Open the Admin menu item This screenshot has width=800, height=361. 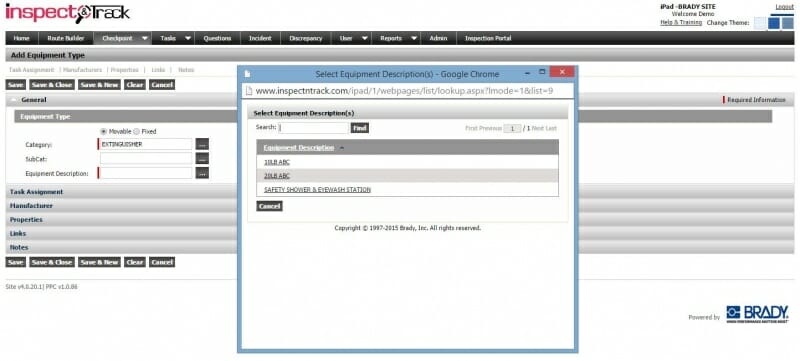coord(438,38)
